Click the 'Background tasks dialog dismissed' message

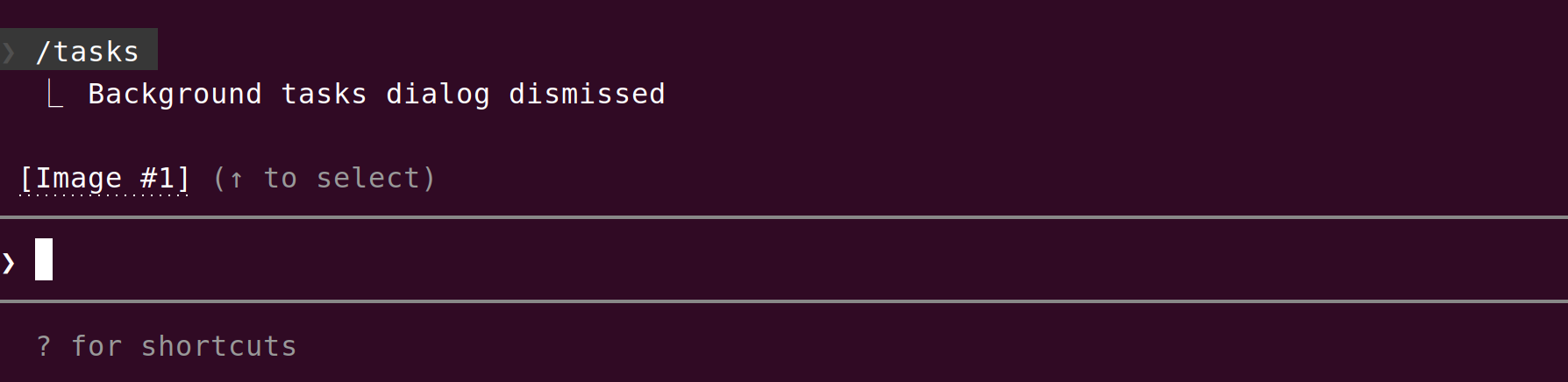[x=376, y=94]
